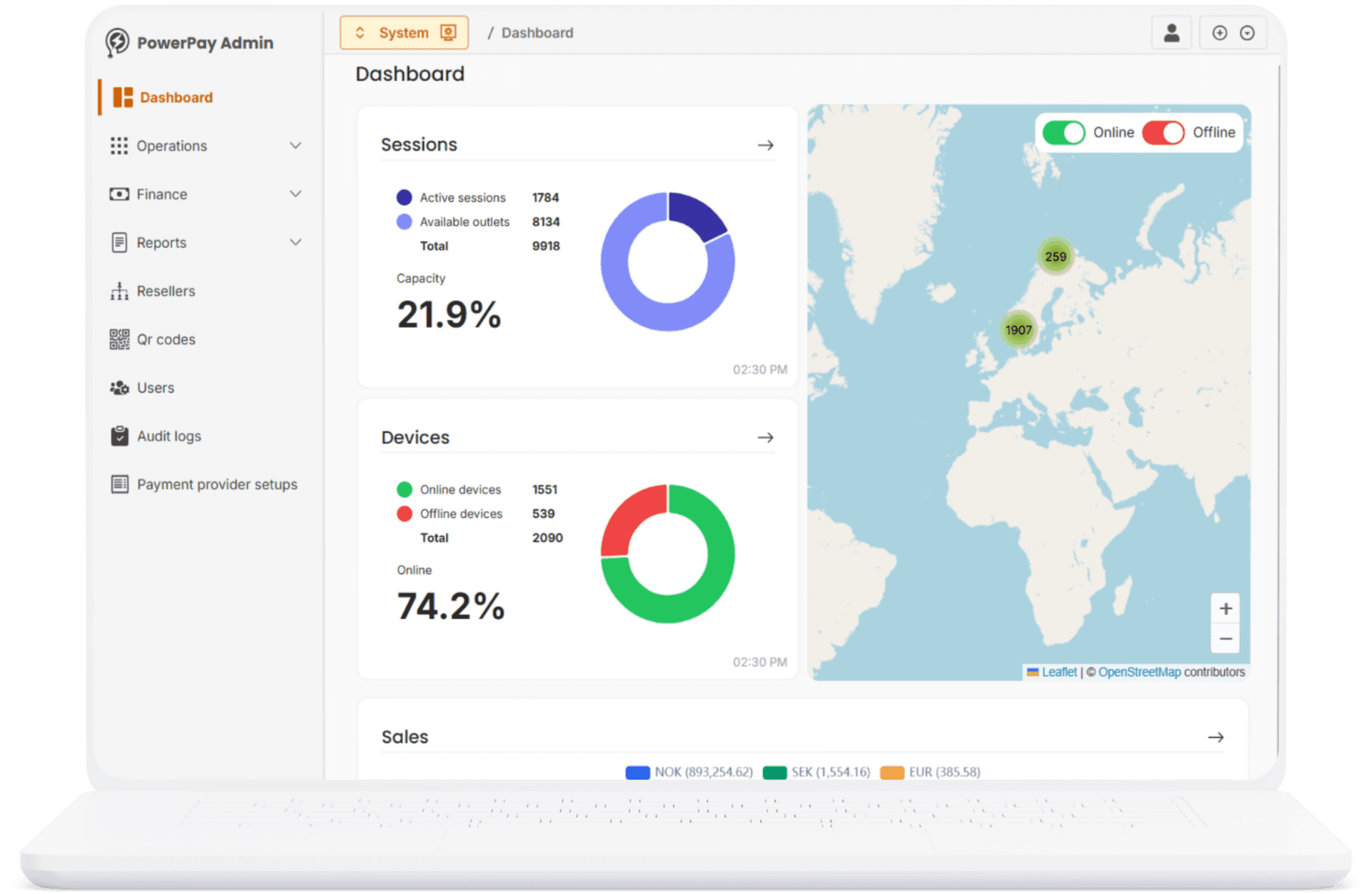This screenshot has width=1372, height=894.
Task: Open Devices details via arrow icon
Action: pyautogui.click(x=765, y=437)
